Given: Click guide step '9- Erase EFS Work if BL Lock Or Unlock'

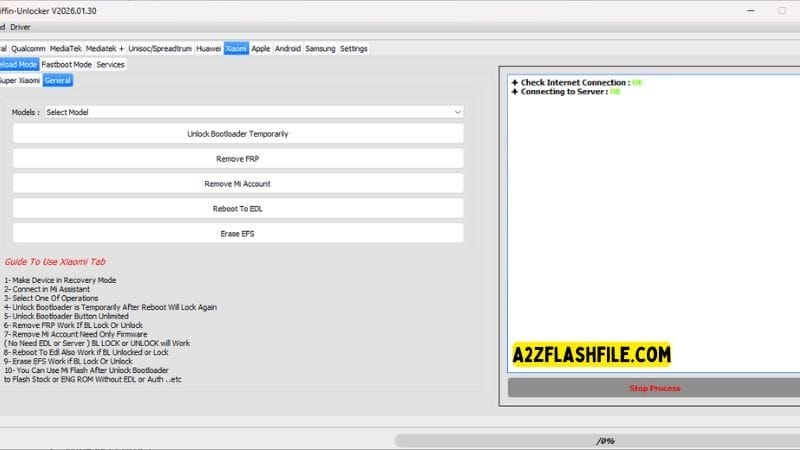Looking at the screenshot, I should [x=68, y=361].
